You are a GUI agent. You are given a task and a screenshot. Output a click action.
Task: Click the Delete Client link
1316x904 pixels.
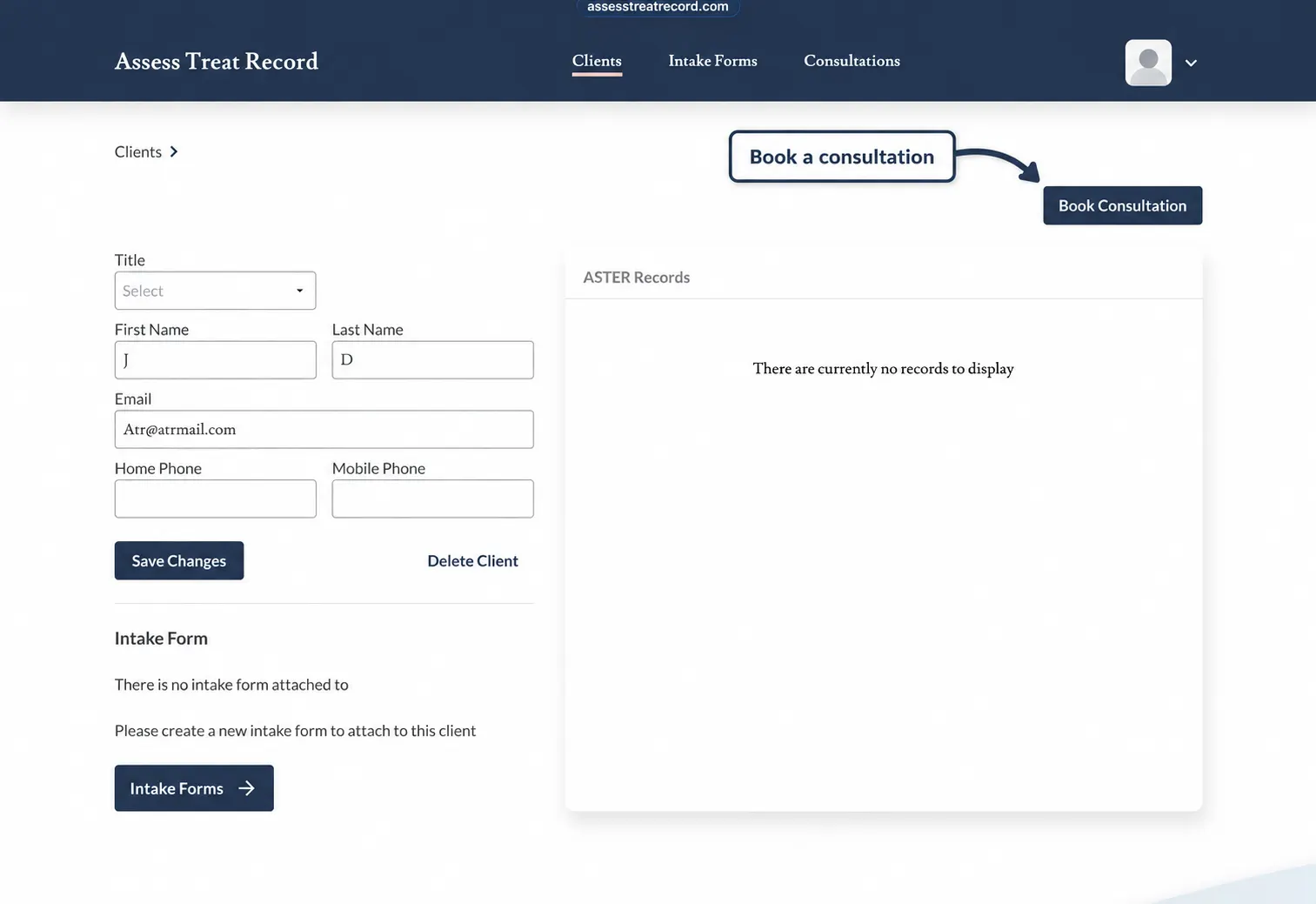472,561
